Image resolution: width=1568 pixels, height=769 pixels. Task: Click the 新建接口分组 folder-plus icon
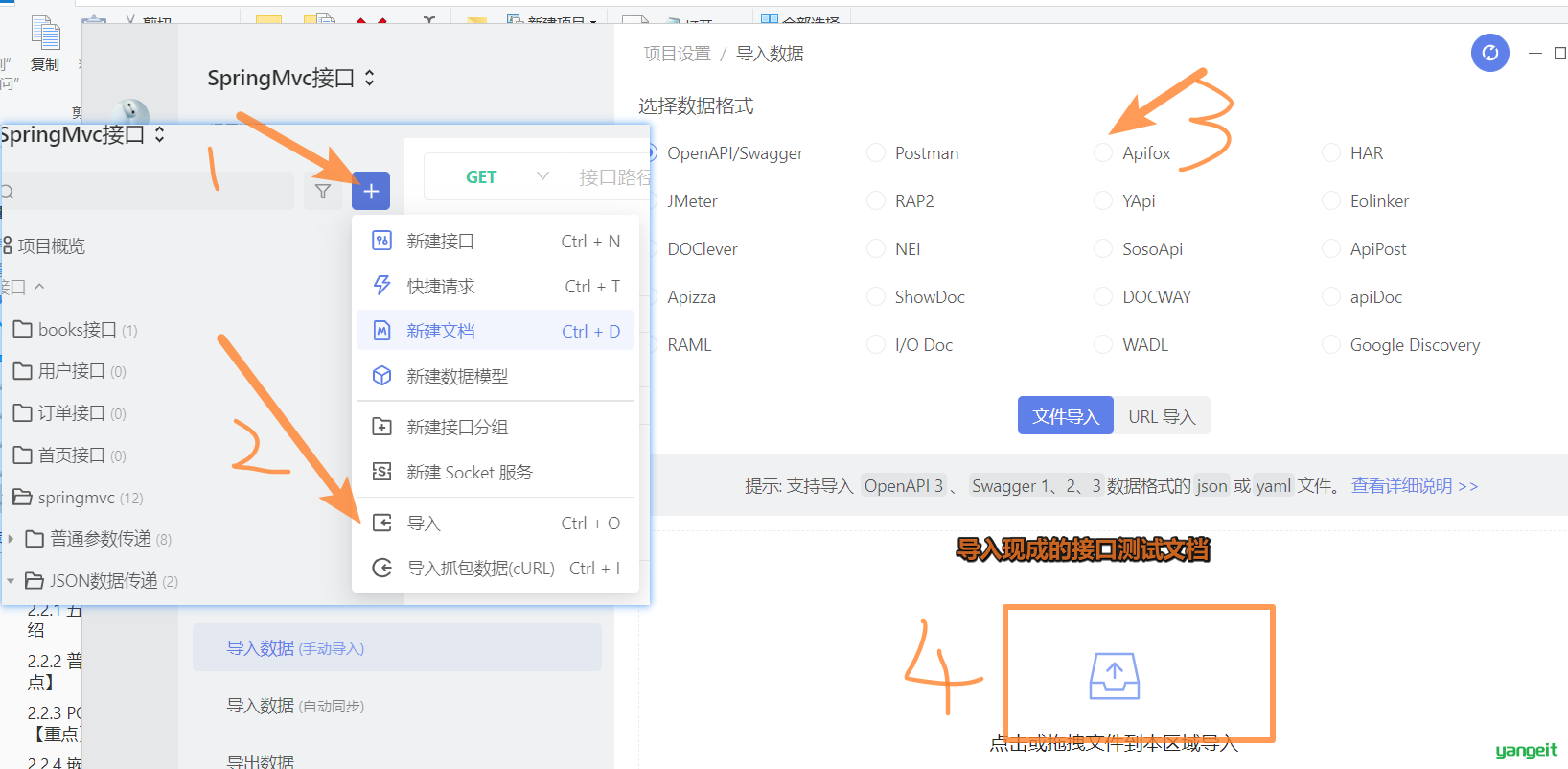point(381,427)
